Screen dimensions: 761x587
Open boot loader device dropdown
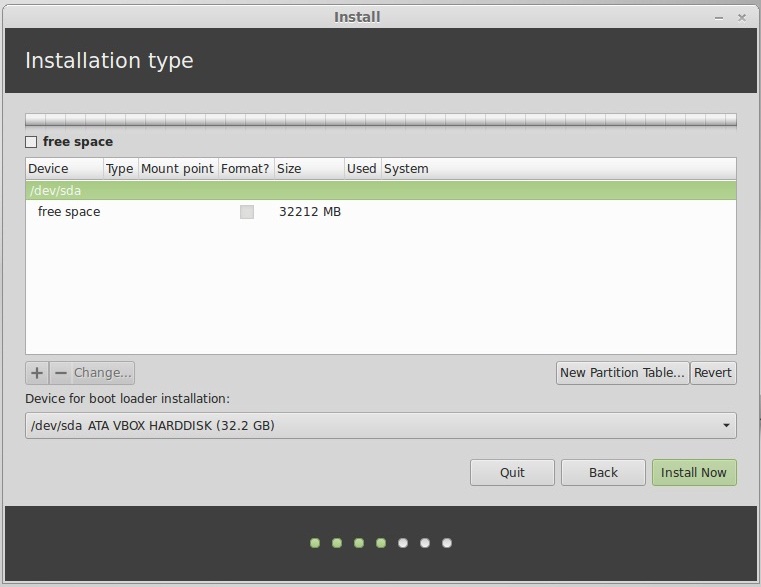coord(380,425)
